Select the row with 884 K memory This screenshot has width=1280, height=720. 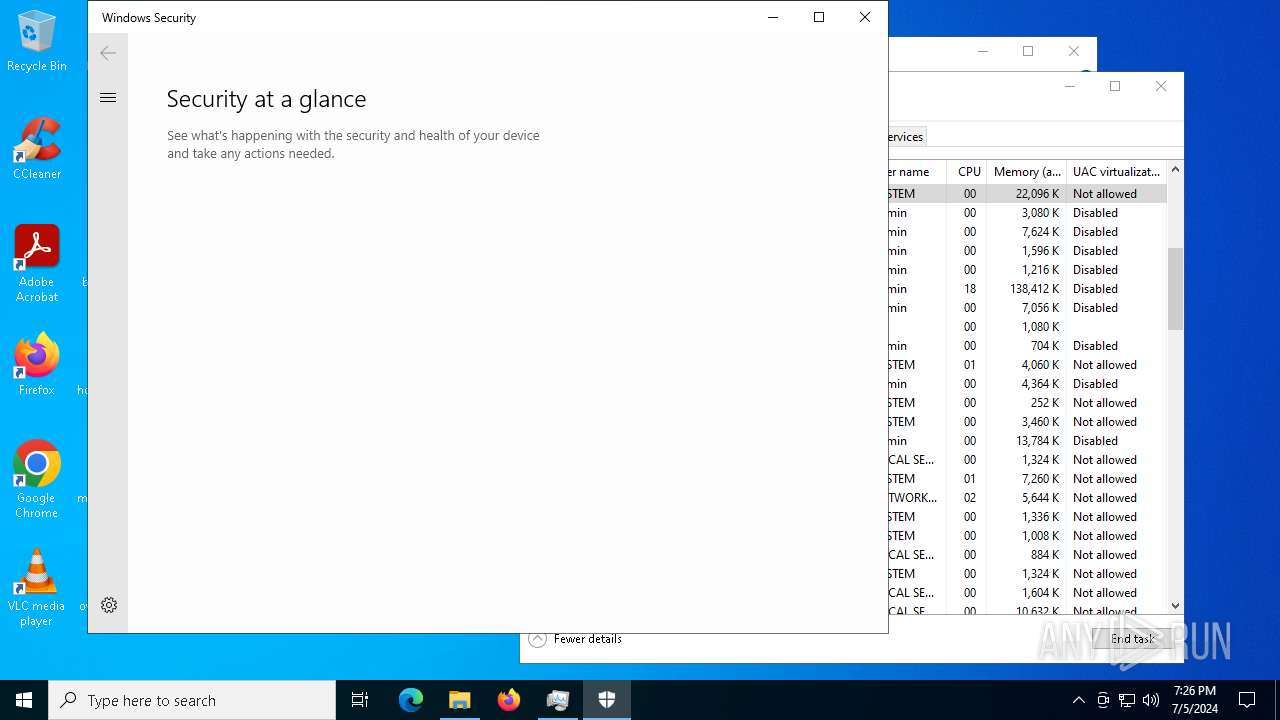pyautogui.click(x=1027, y=555)
